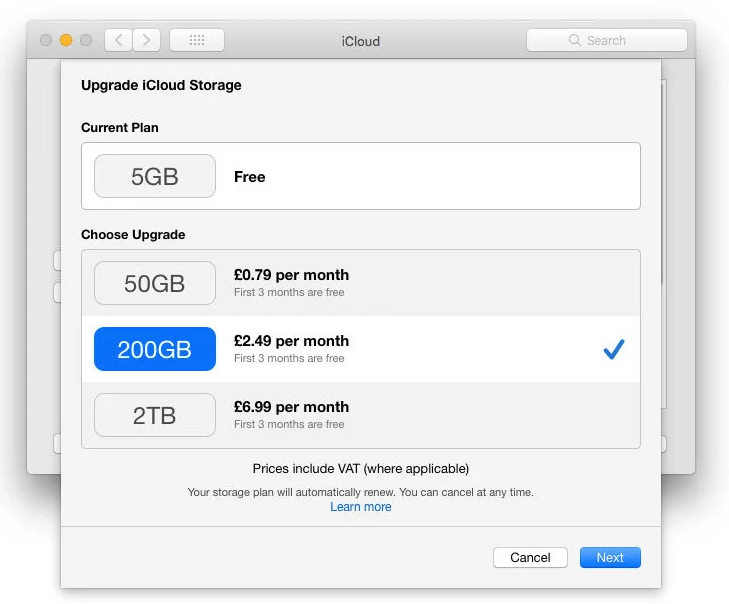Click the back arrow in the iCloud toolbar
The width and height of the screenshot is (729, 604).
pos(119,40)
